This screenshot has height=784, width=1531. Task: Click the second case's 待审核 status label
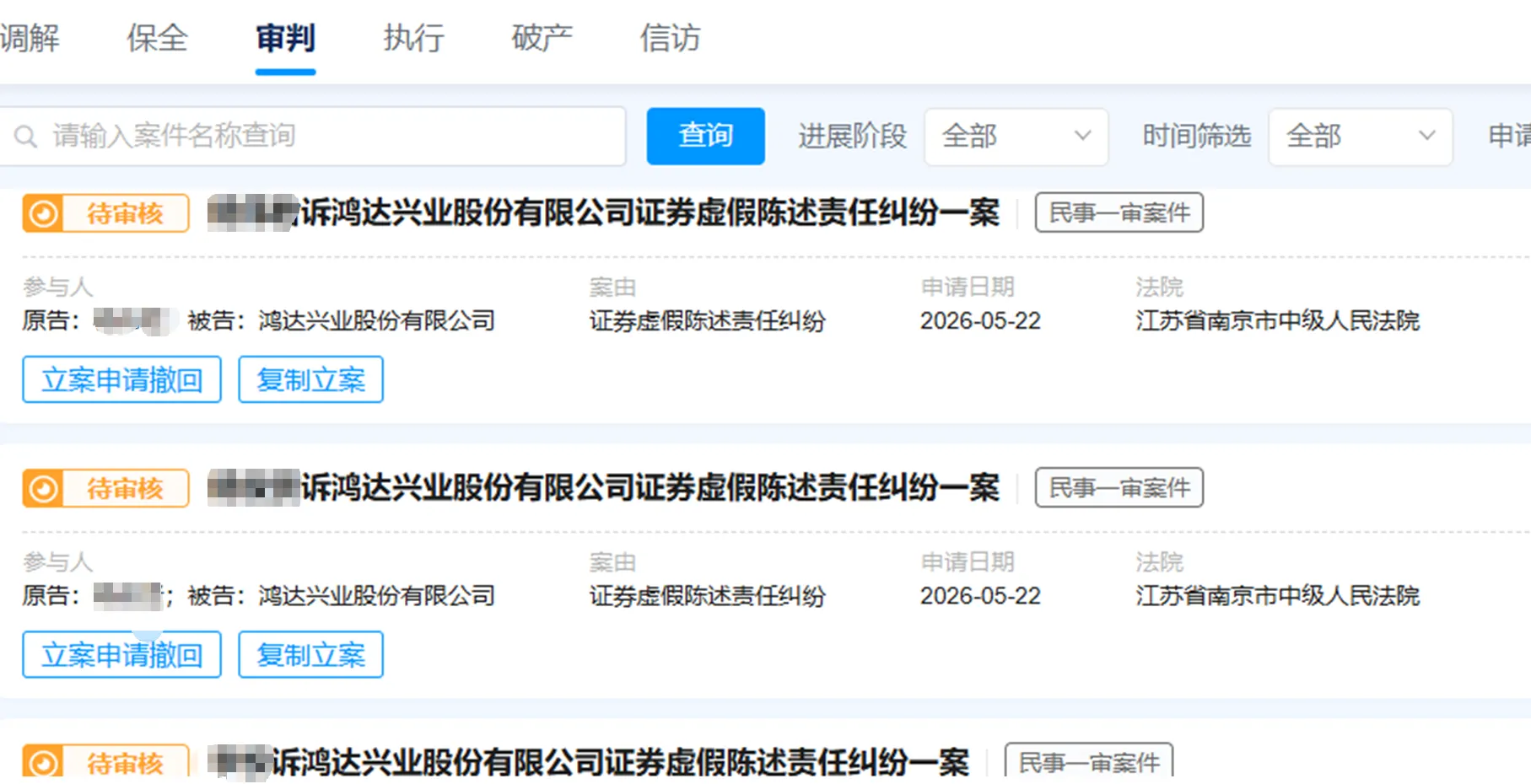(x=125, y=488)
